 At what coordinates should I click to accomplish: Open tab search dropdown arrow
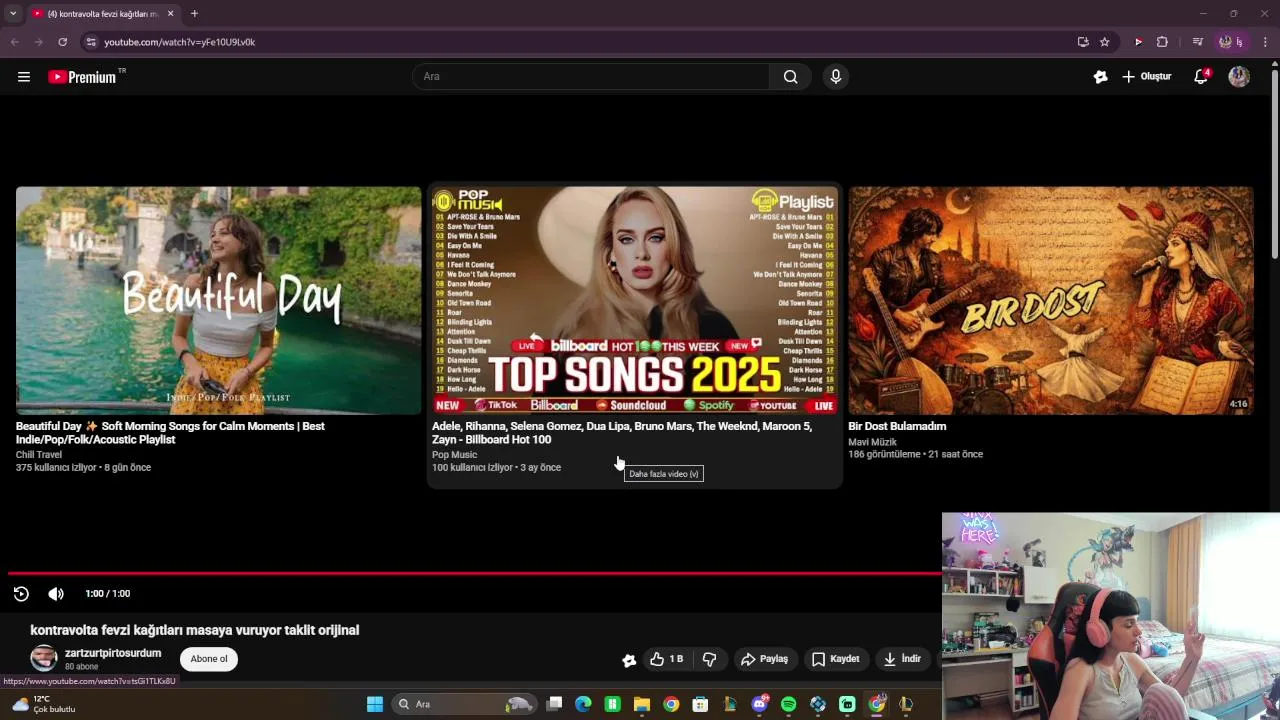(12, 14)
